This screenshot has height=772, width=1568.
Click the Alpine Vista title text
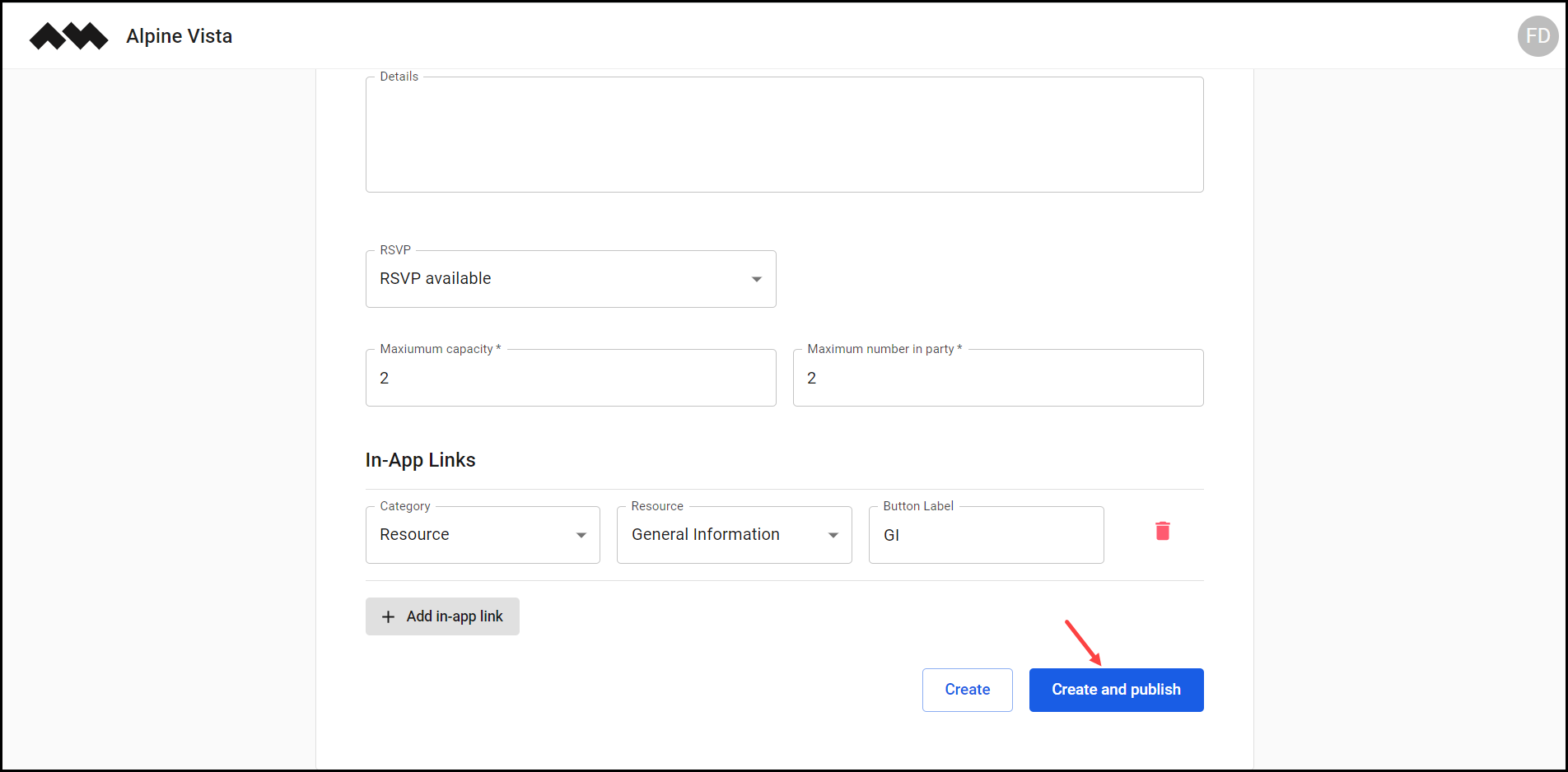point(179,35)
